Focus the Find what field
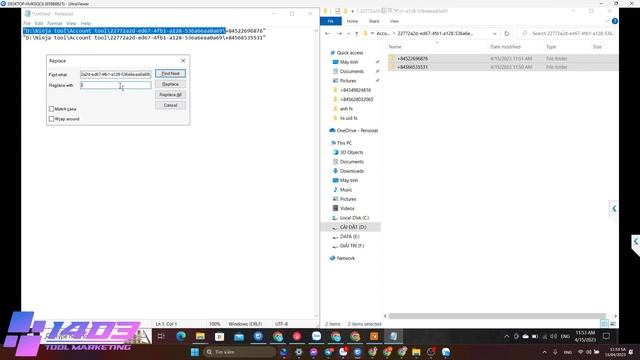The width and height of the screenshot is (640, 360). point(116,74)
